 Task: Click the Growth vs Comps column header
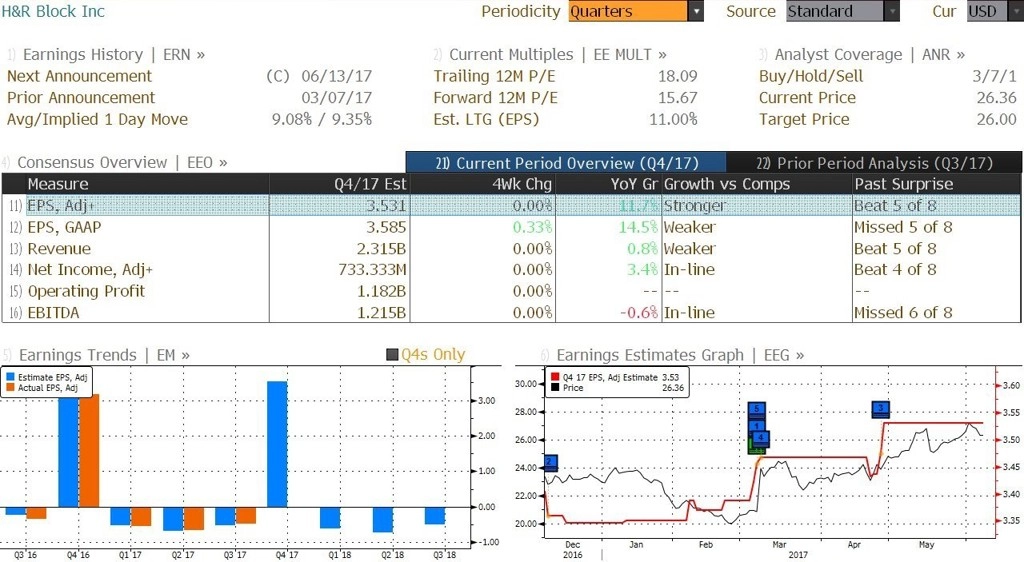(x=756, y=184)
